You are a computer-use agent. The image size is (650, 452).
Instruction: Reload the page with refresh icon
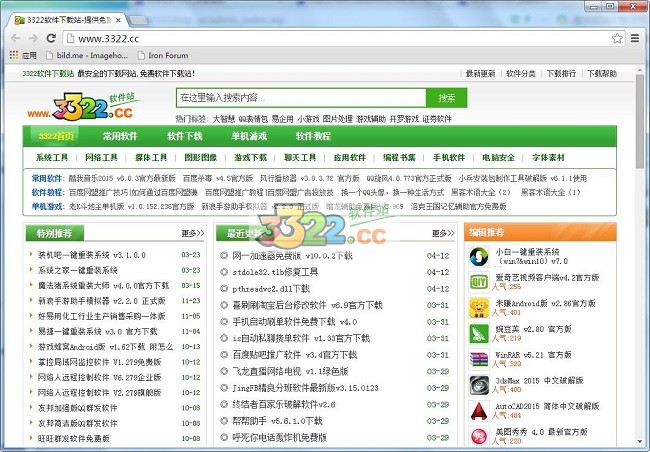(x=51, y=39)
